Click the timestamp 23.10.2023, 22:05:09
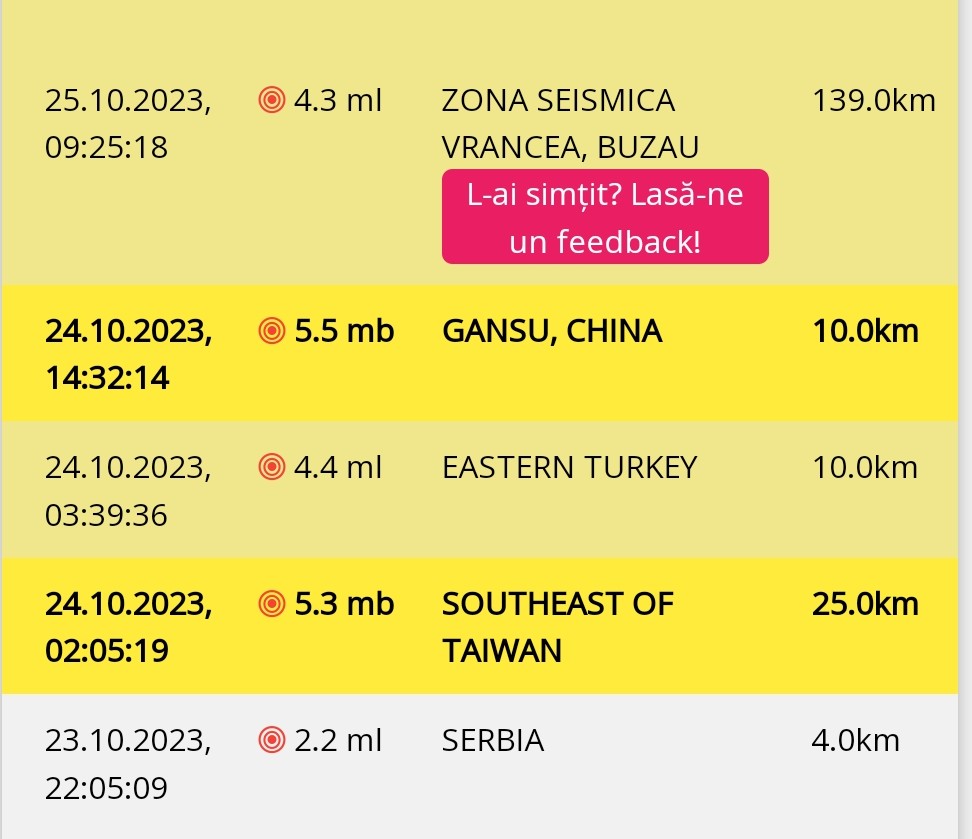 tap(128, 763)
